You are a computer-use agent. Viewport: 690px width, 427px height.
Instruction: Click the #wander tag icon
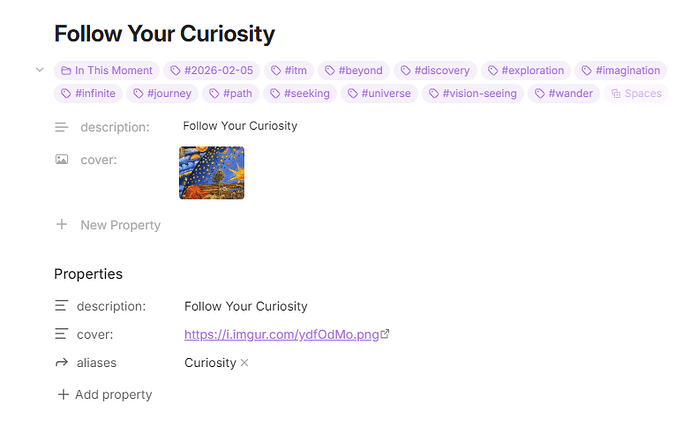[540, 94]
